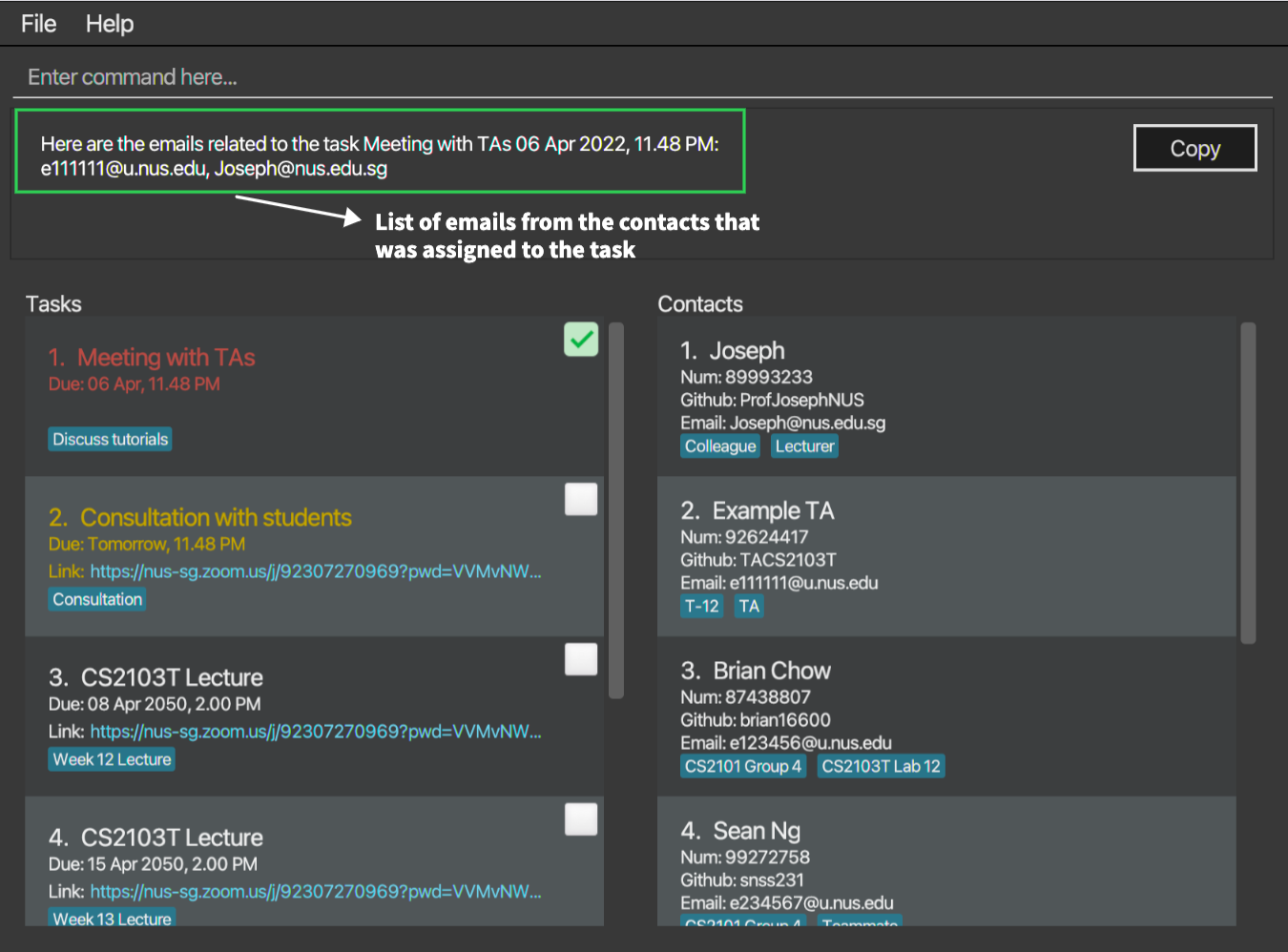
Task: Select contact name 'Example TA'
Action: 774,511
